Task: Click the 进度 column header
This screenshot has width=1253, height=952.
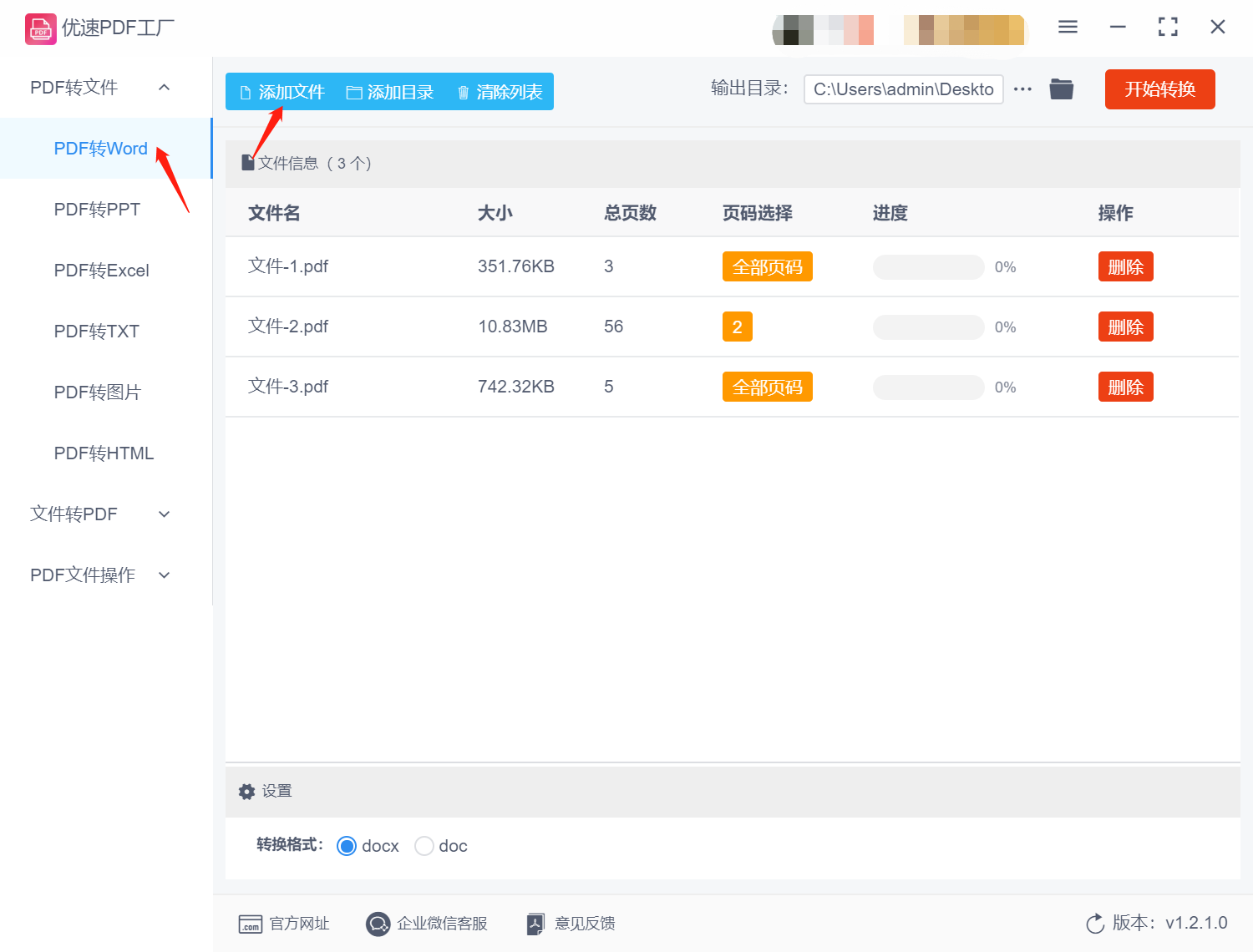Action: tap(890, 213)
